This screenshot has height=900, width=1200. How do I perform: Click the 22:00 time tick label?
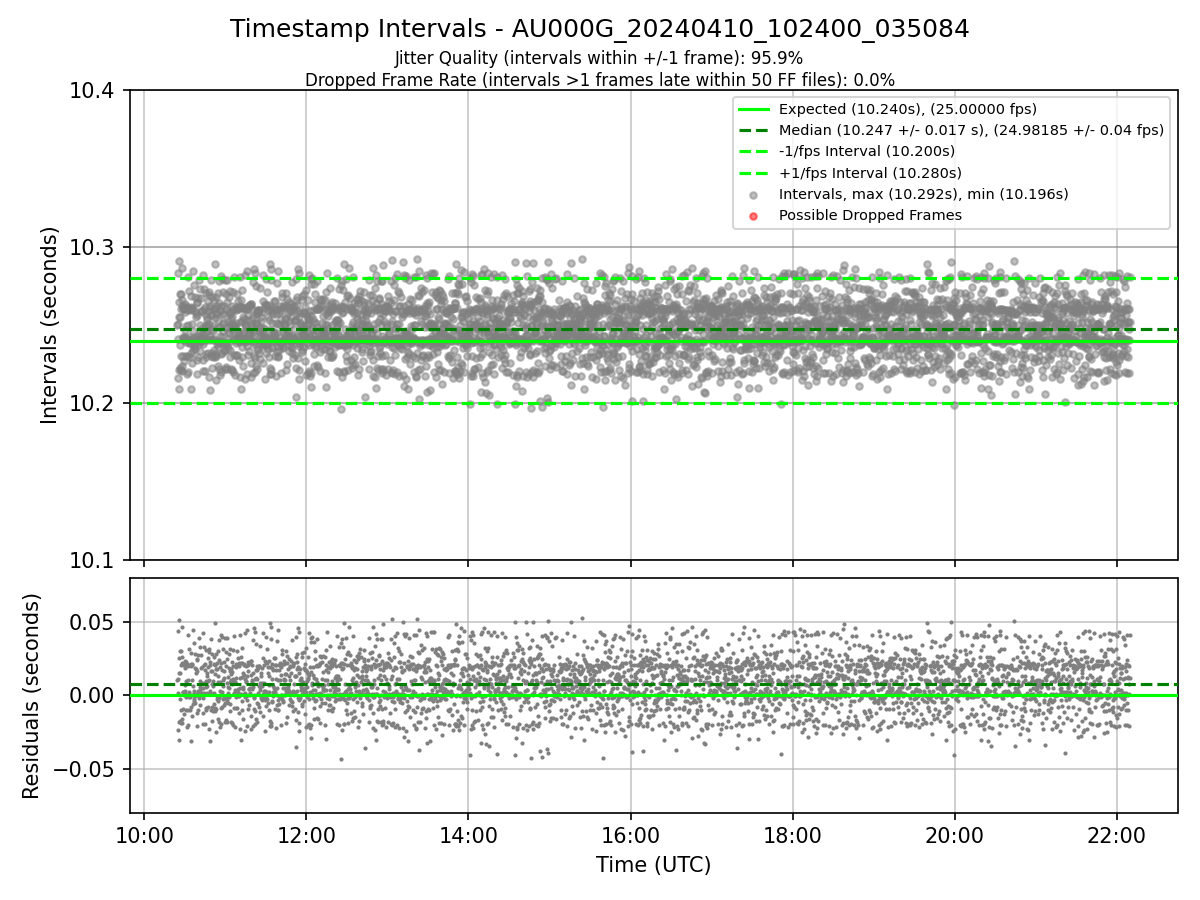(x=1117, y=835)
